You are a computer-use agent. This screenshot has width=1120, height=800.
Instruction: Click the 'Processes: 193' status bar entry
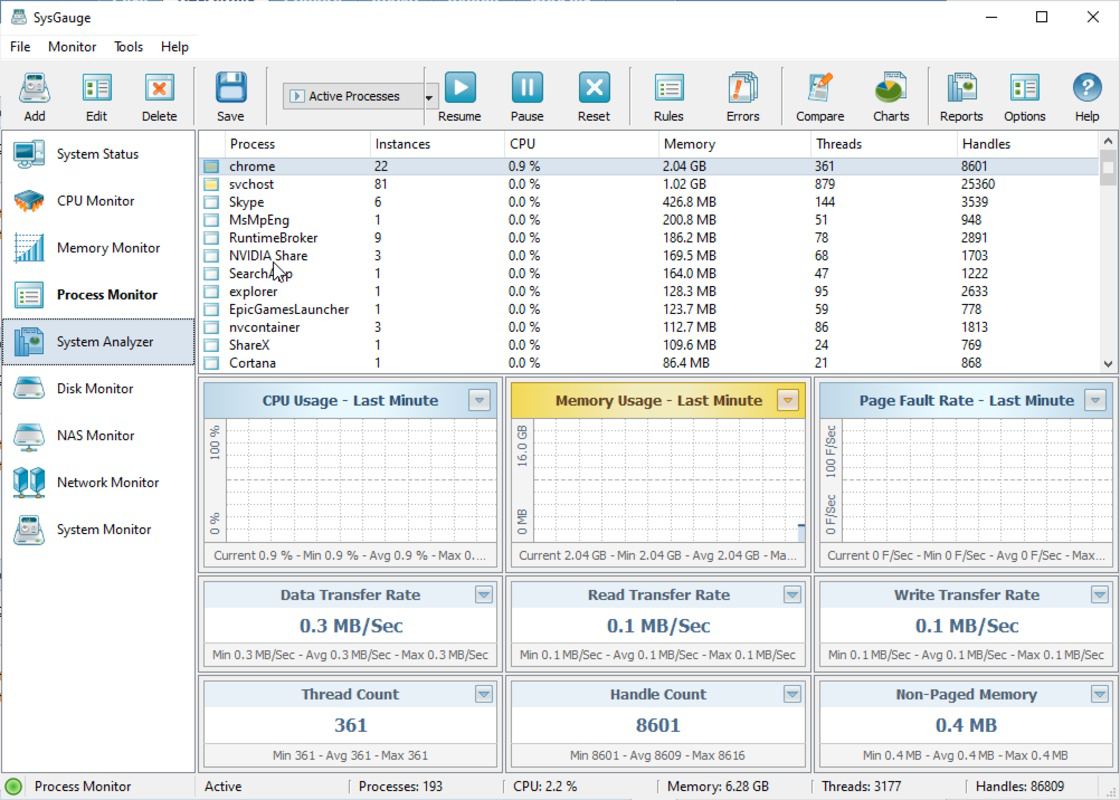coord(401,787)
